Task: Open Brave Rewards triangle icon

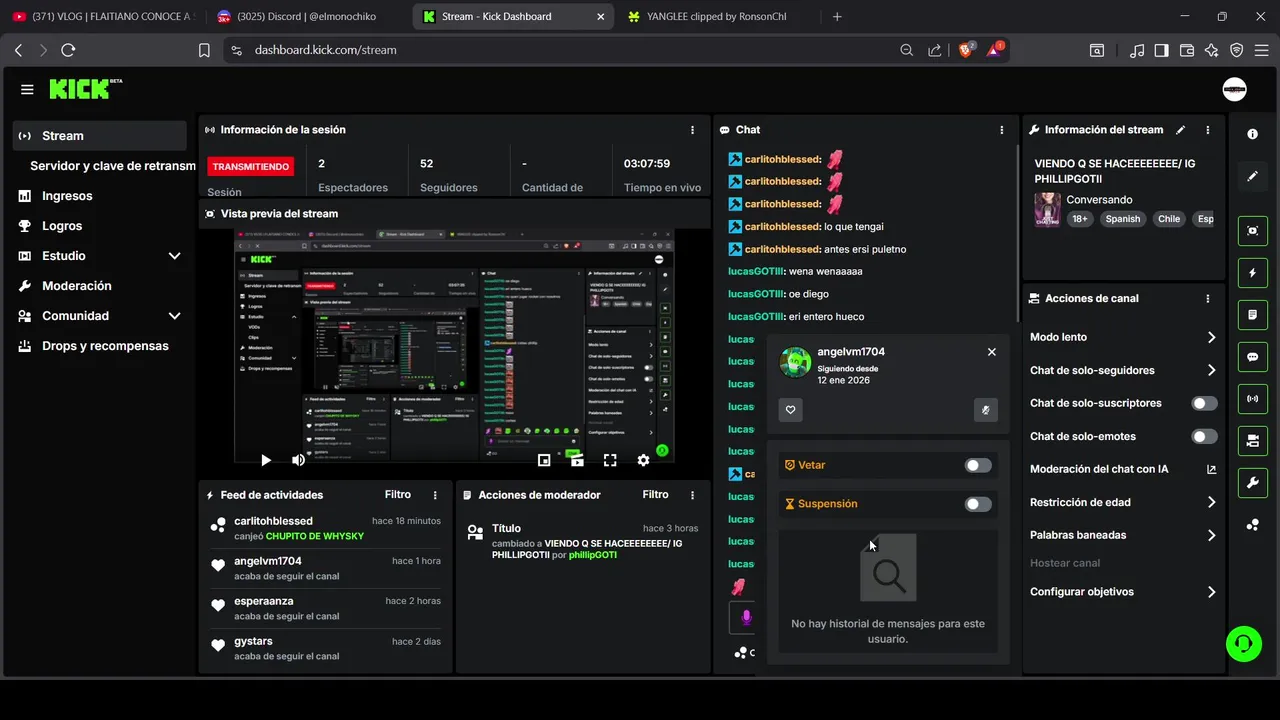Action: pos(996,50)
